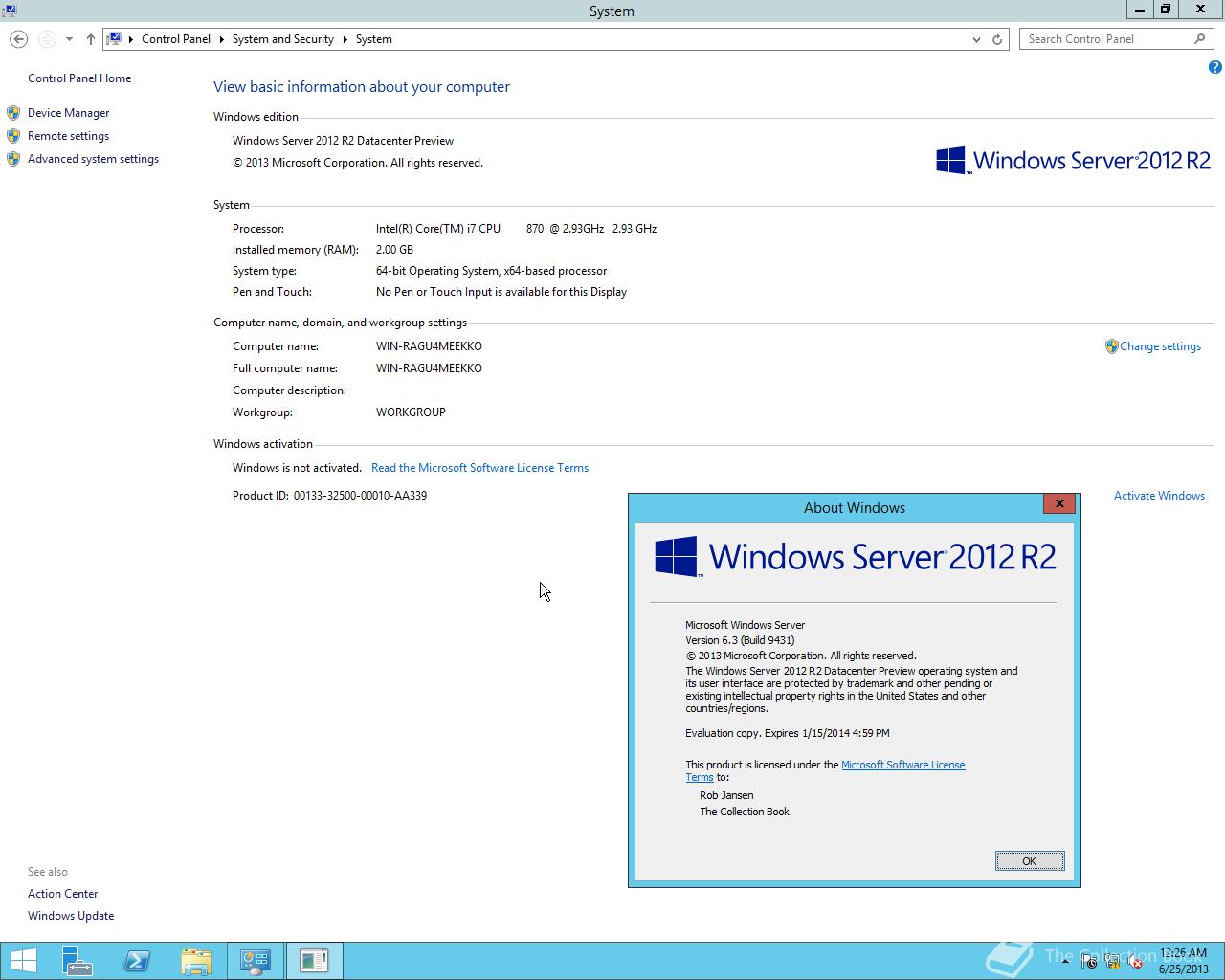Go to Control Panel Home
The image size is (1225, 980).
79,78
